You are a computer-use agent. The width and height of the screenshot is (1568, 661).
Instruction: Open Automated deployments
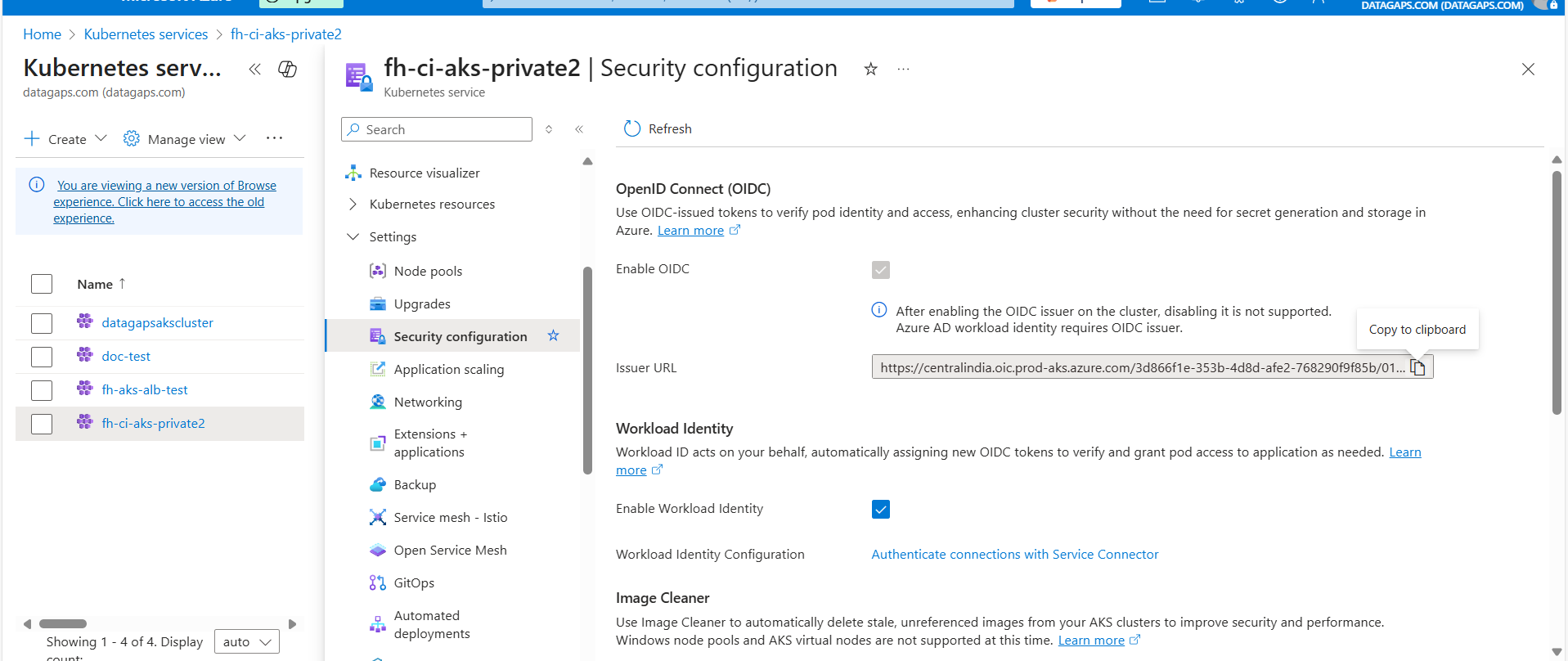[x=432, y=624]
